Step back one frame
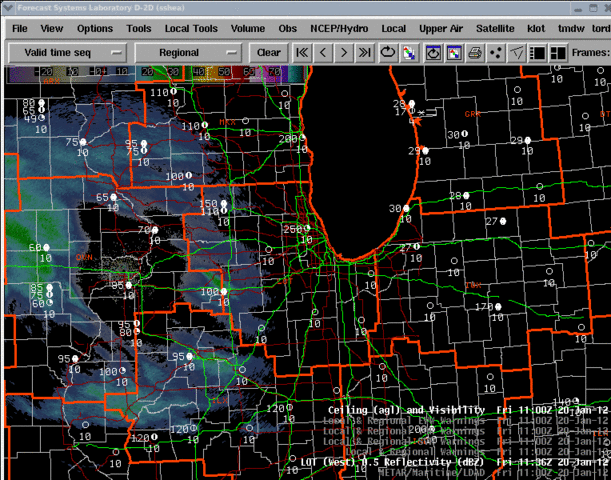 pos(323,52)
